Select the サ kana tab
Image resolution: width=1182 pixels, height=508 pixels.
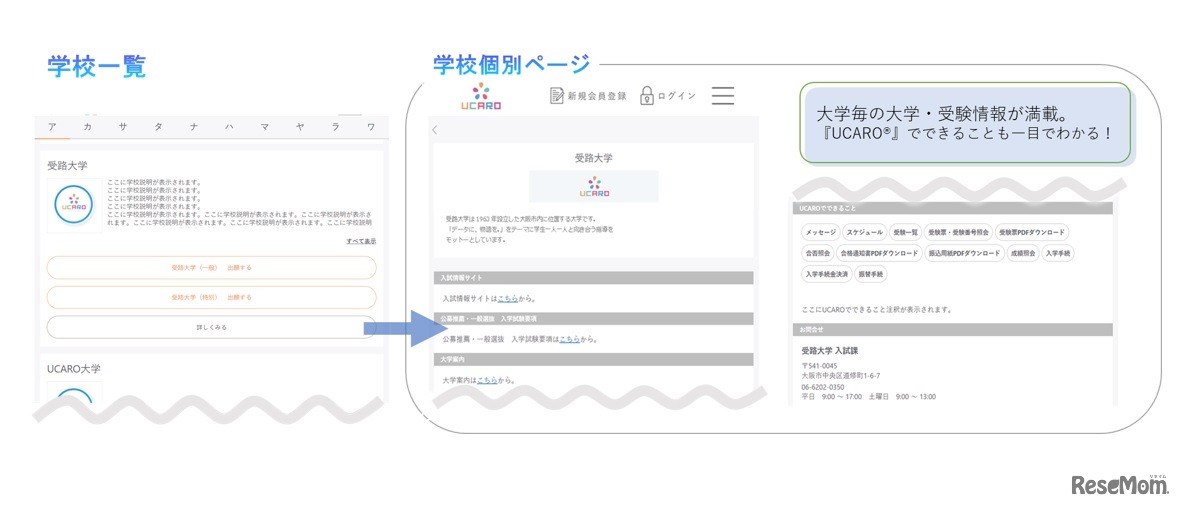[123, 127]
